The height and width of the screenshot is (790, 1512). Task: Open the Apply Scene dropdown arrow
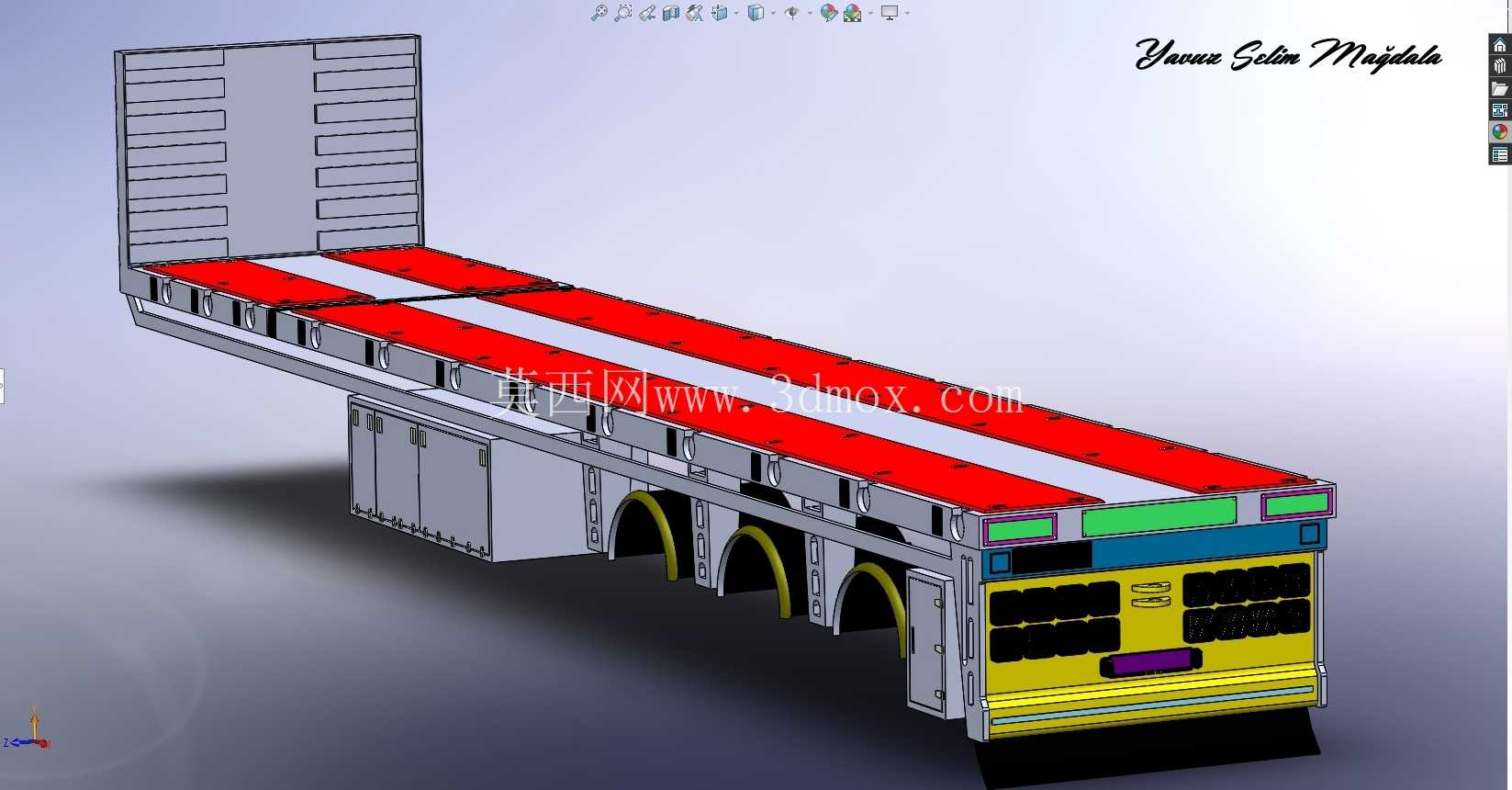870,13
